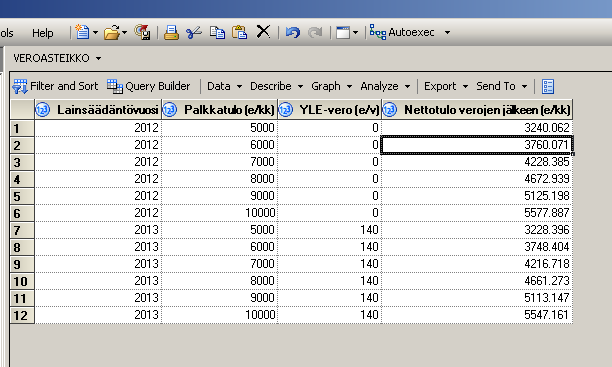Click Palkkatulo cell 10000 in row 6
Image resolution: width=612 pixels, height=367 pixels.
click(x=219, y=213)
